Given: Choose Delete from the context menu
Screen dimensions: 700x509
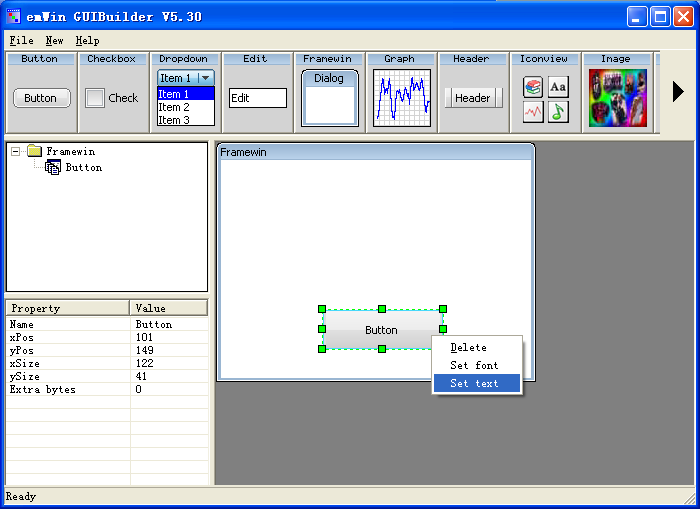Looking at the screenshot, I should pyautogui.click(x=477, y=347).
